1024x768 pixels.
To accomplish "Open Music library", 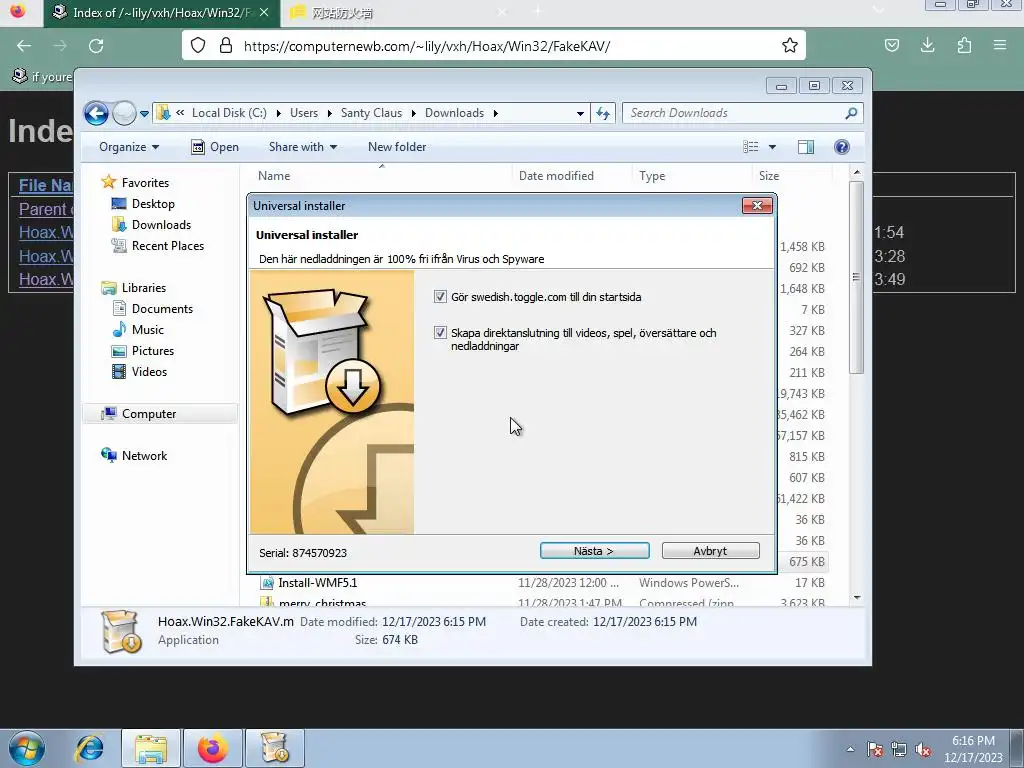I will click(138, 329).
